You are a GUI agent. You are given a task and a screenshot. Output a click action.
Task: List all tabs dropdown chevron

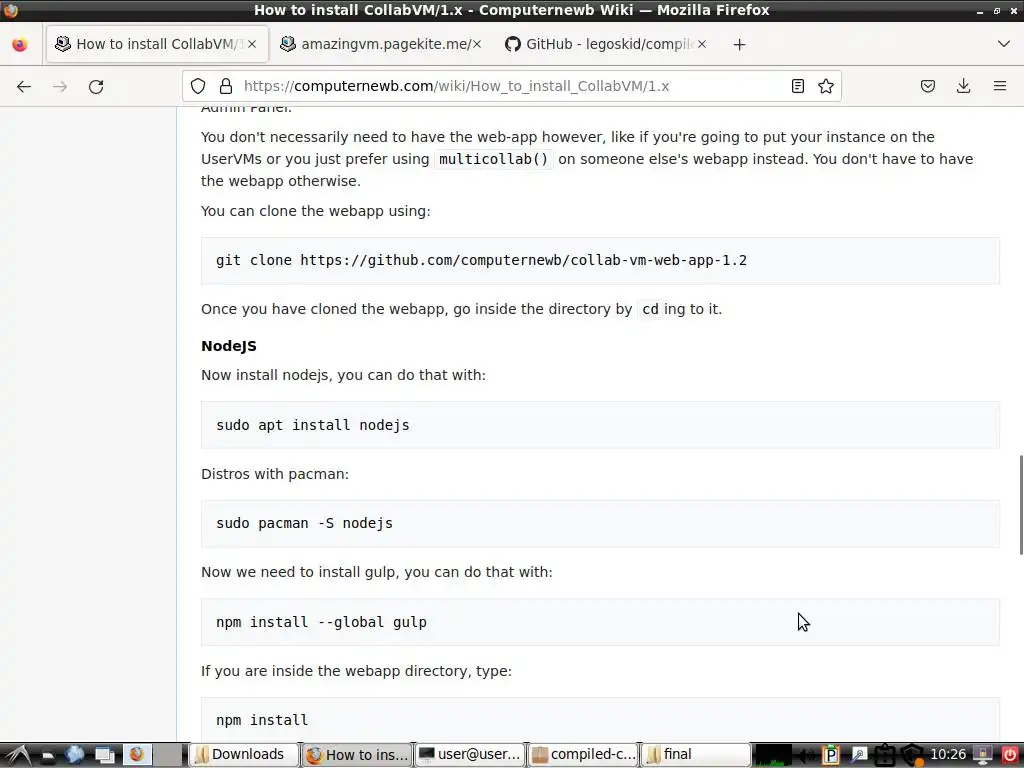[x=1004, y=44]
